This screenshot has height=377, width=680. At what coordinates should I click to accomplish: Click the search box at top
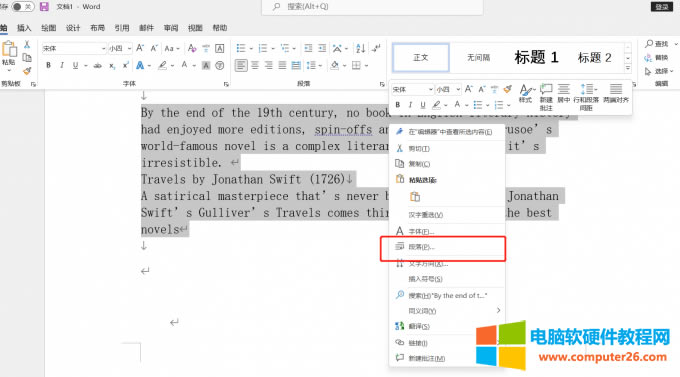click(372, 7)
